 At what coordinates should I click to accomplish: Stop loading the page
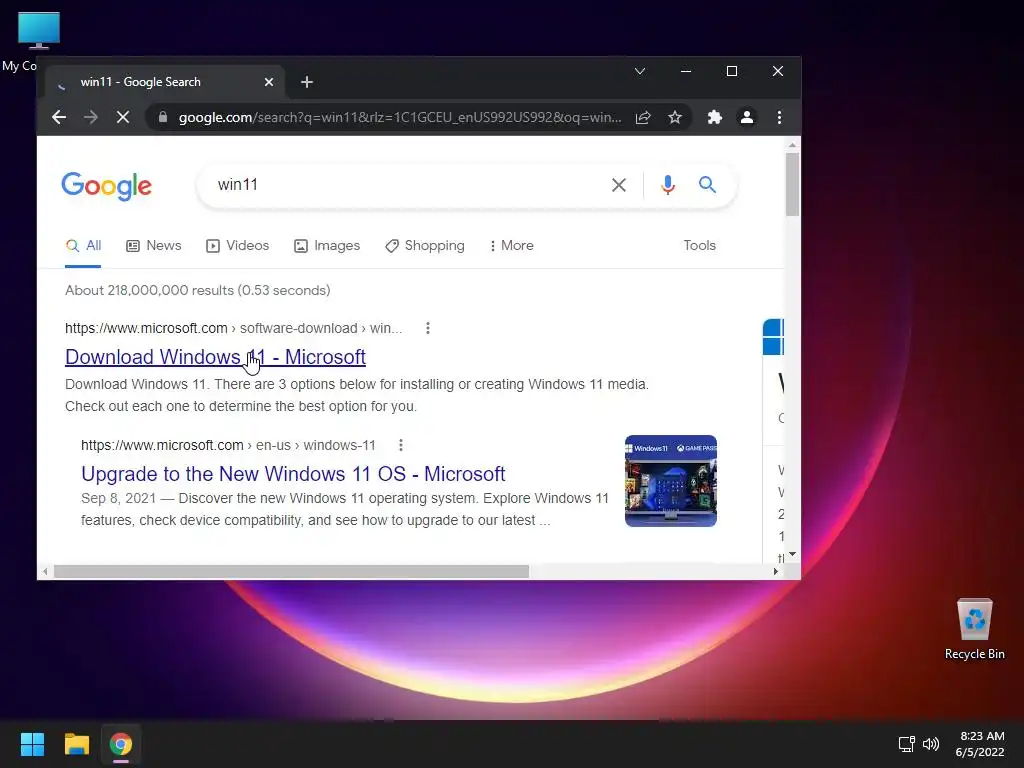click(x=123, y=118)
